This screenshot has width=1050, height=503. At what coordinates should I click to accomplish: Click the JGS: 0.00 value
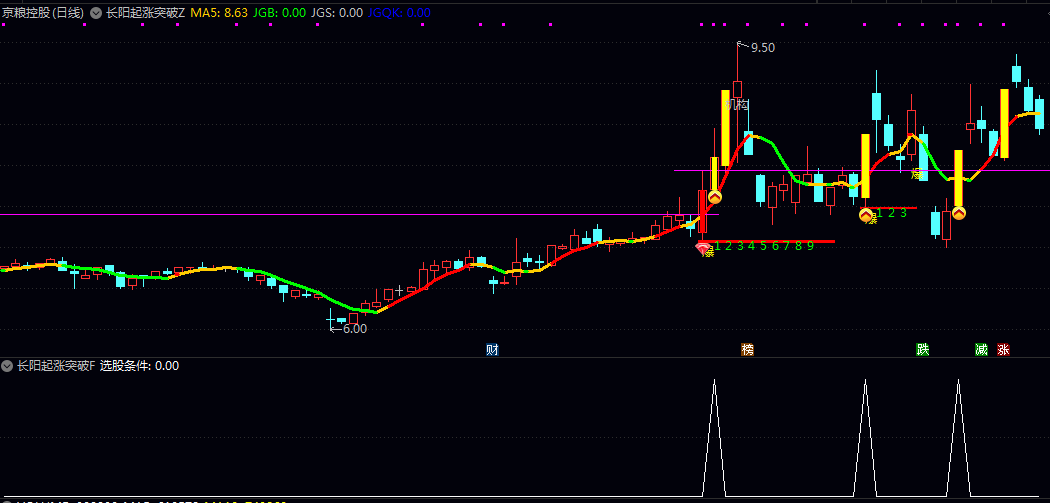pyautogui.click(x=338, y=13)
